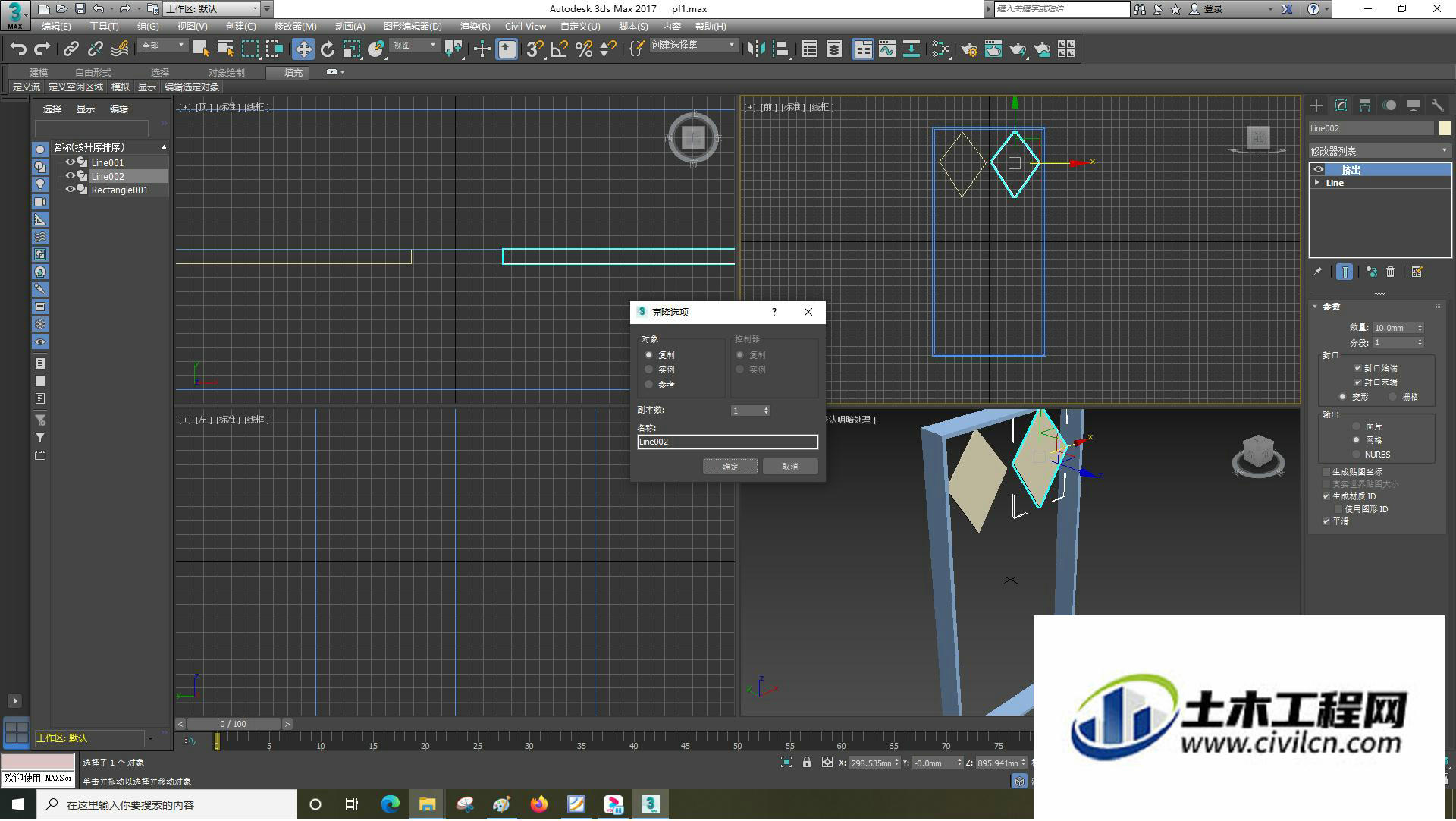This screenshot has height=821, width=1456.
Task: Click the Define Flows ribbon button
Action: pyautogui.click(x=27, y=87)
